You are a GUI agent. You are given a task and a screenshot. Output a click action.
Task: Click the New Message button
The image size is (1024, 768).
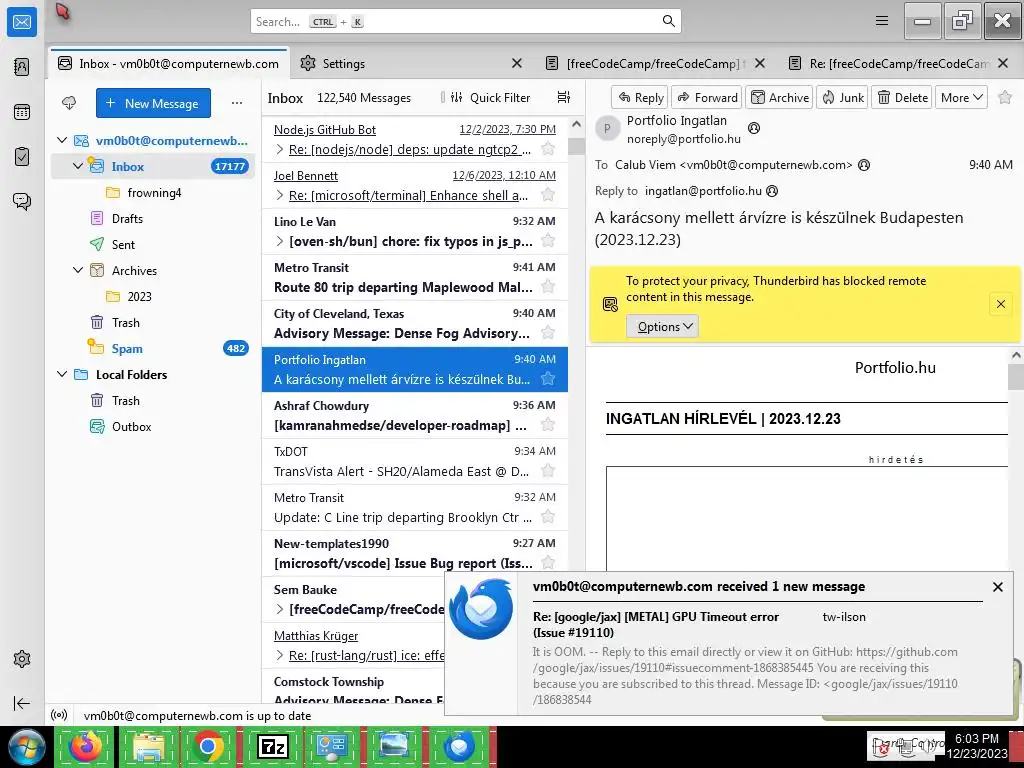153,103
